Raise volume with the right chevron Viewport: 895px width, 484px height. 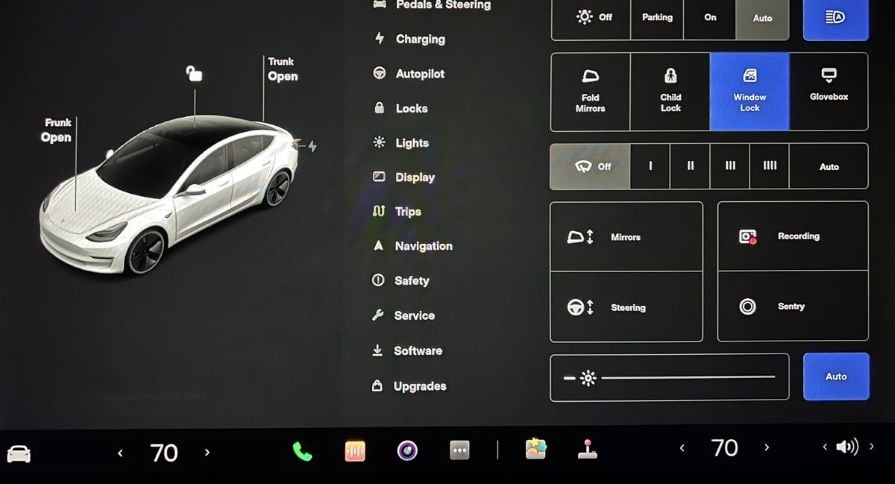pyautogui.click(x=871, y=447)
